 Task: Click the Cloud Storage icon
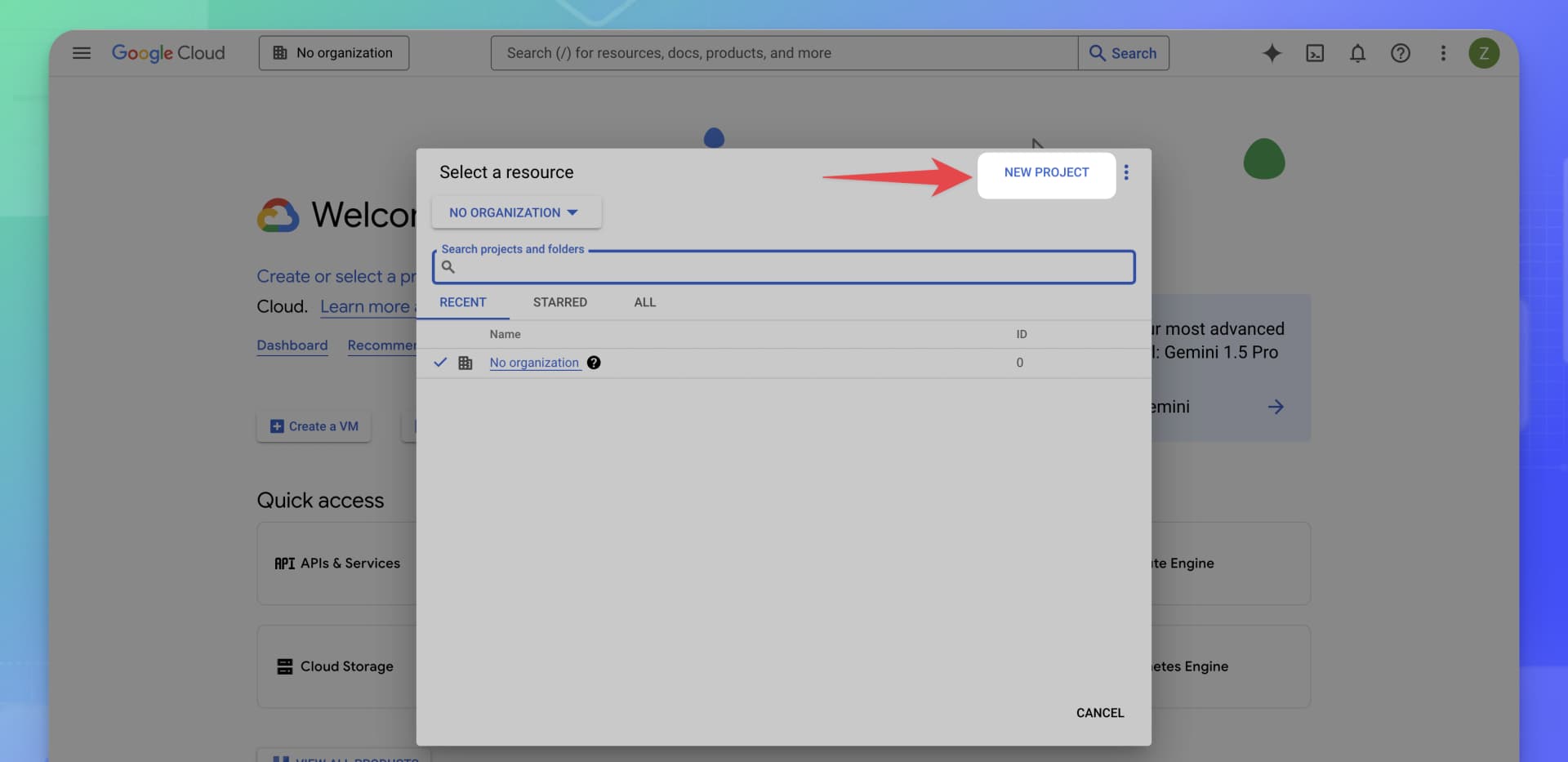point(283,666)
